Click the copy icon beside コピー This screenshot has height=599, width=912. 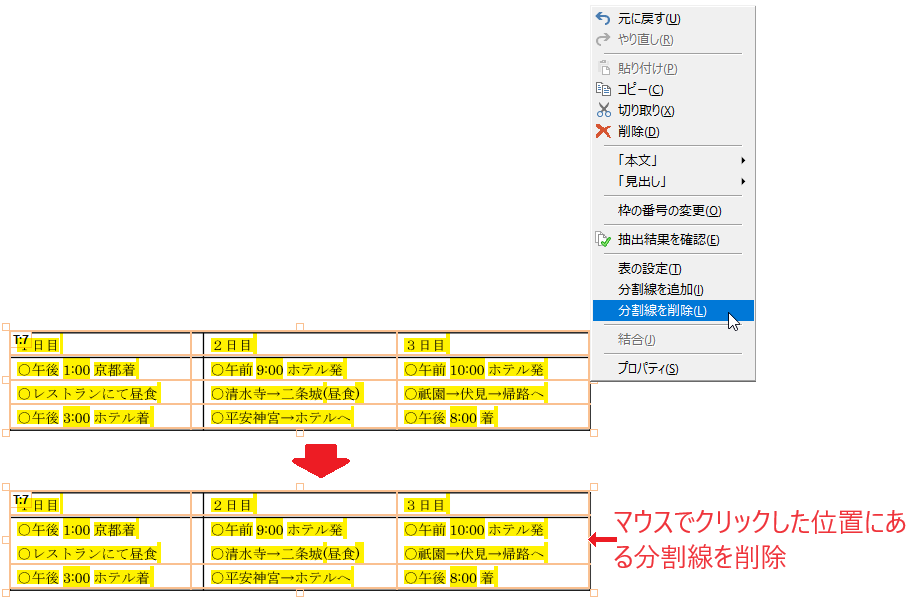(601, 89)
